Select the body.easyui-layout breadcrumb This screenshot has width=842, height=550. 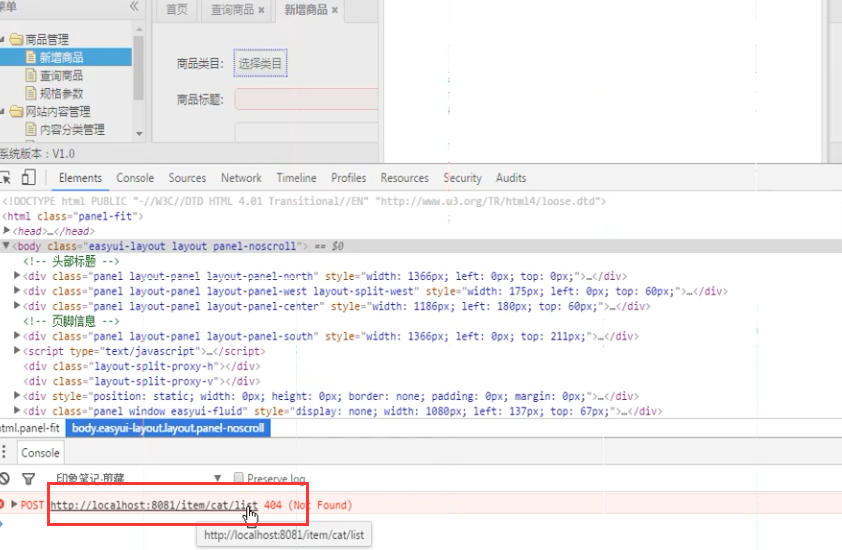pyautogui.click(x=168, y=428)
